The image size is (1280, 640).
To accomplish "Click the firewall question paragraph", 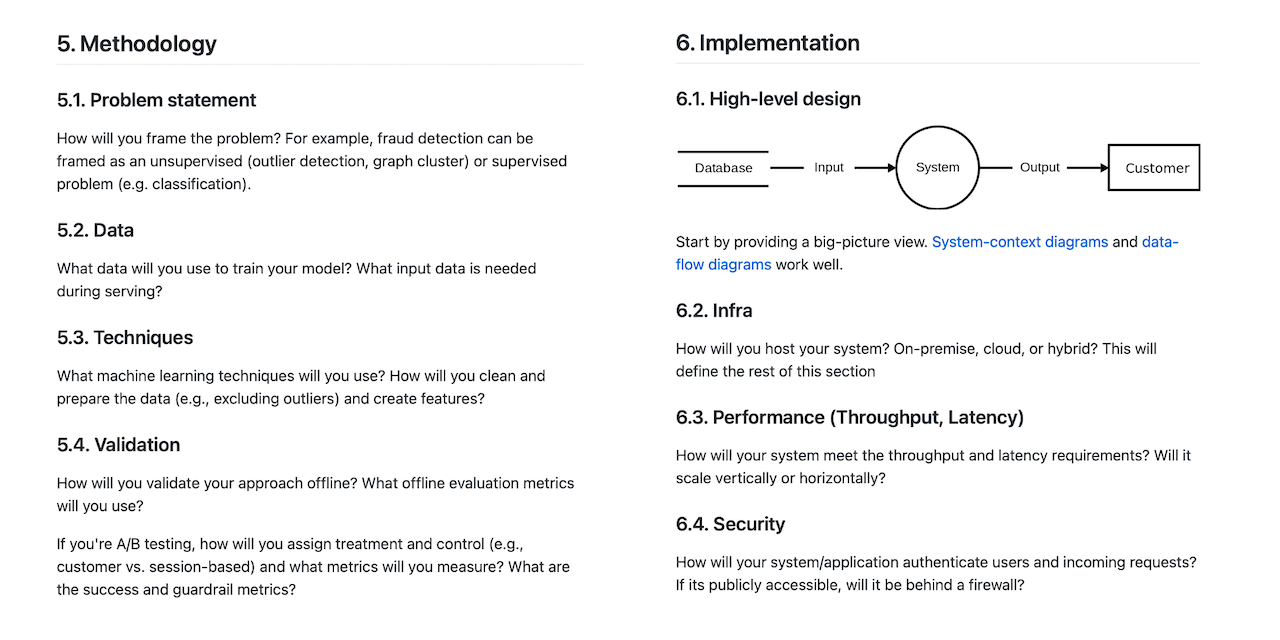I will 936,574.
